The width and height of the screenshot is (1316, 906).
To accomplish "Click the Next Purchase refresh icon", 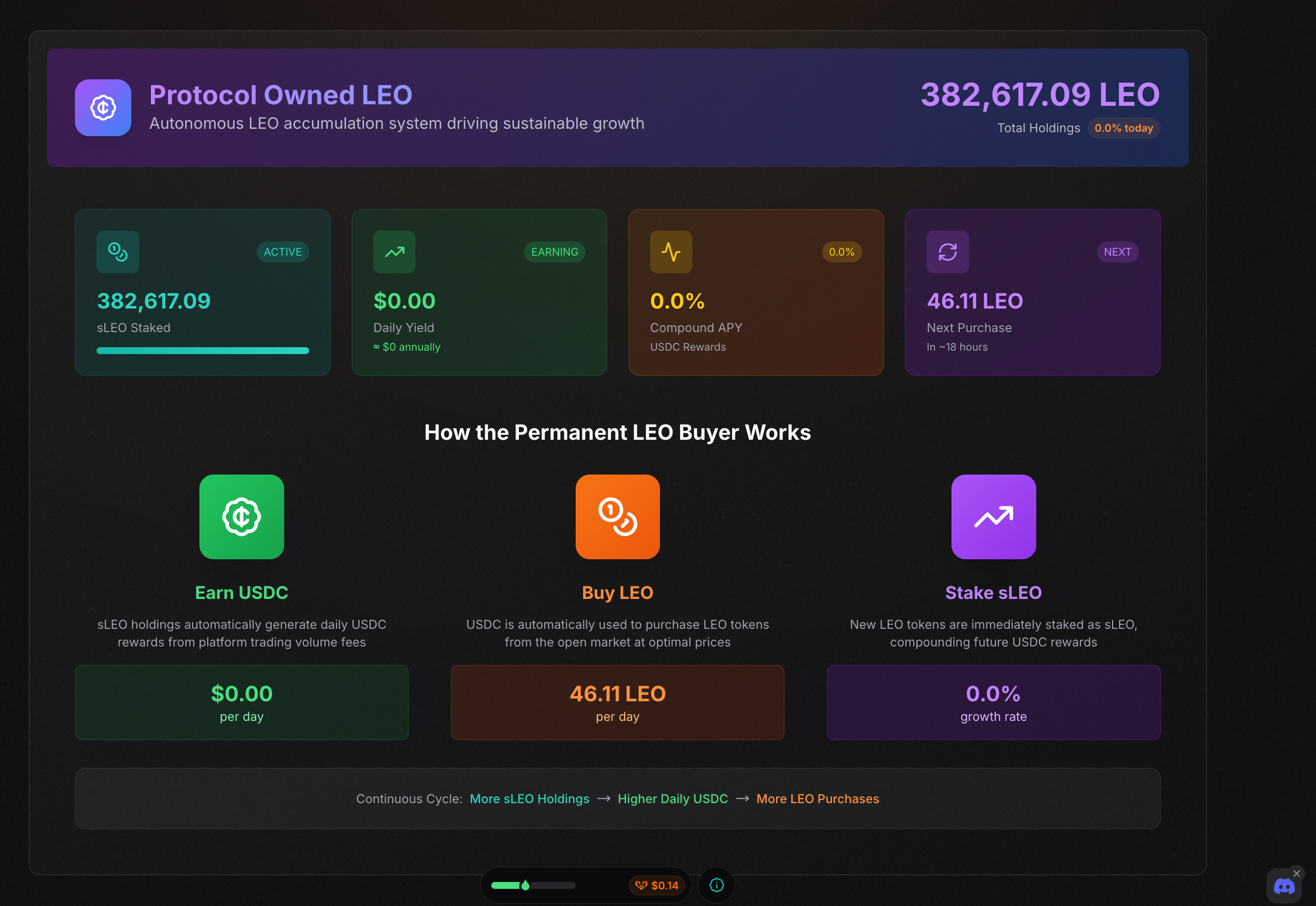I will [948, 252].
